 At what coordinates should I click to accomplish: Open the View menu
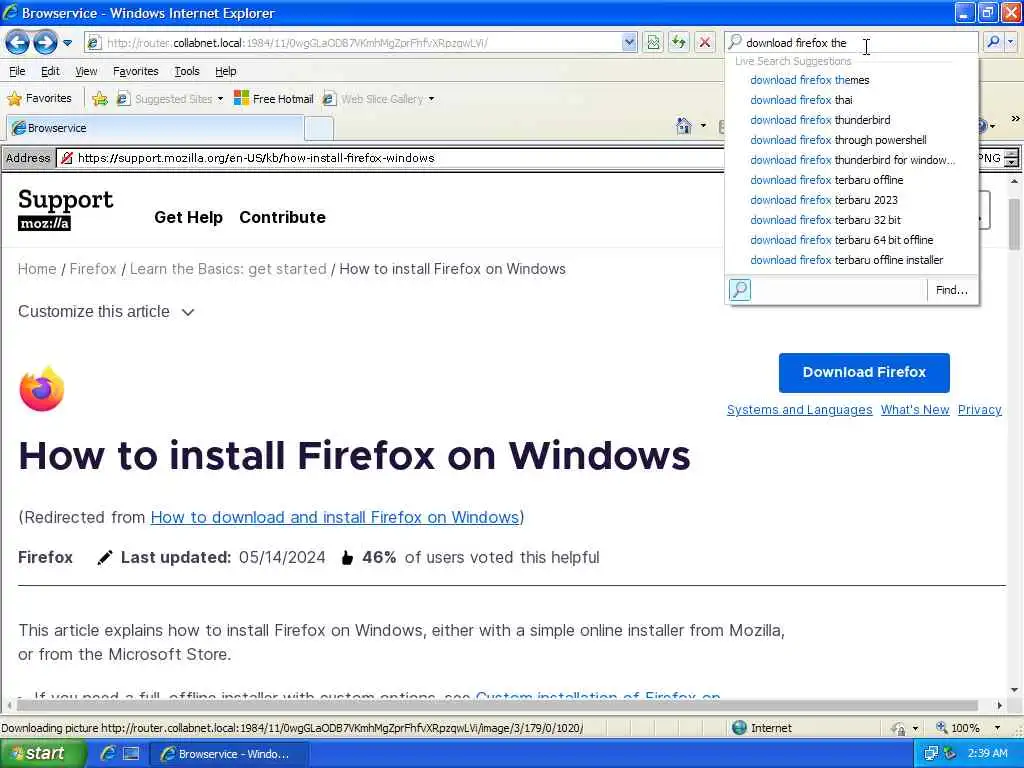click(86, 71)
